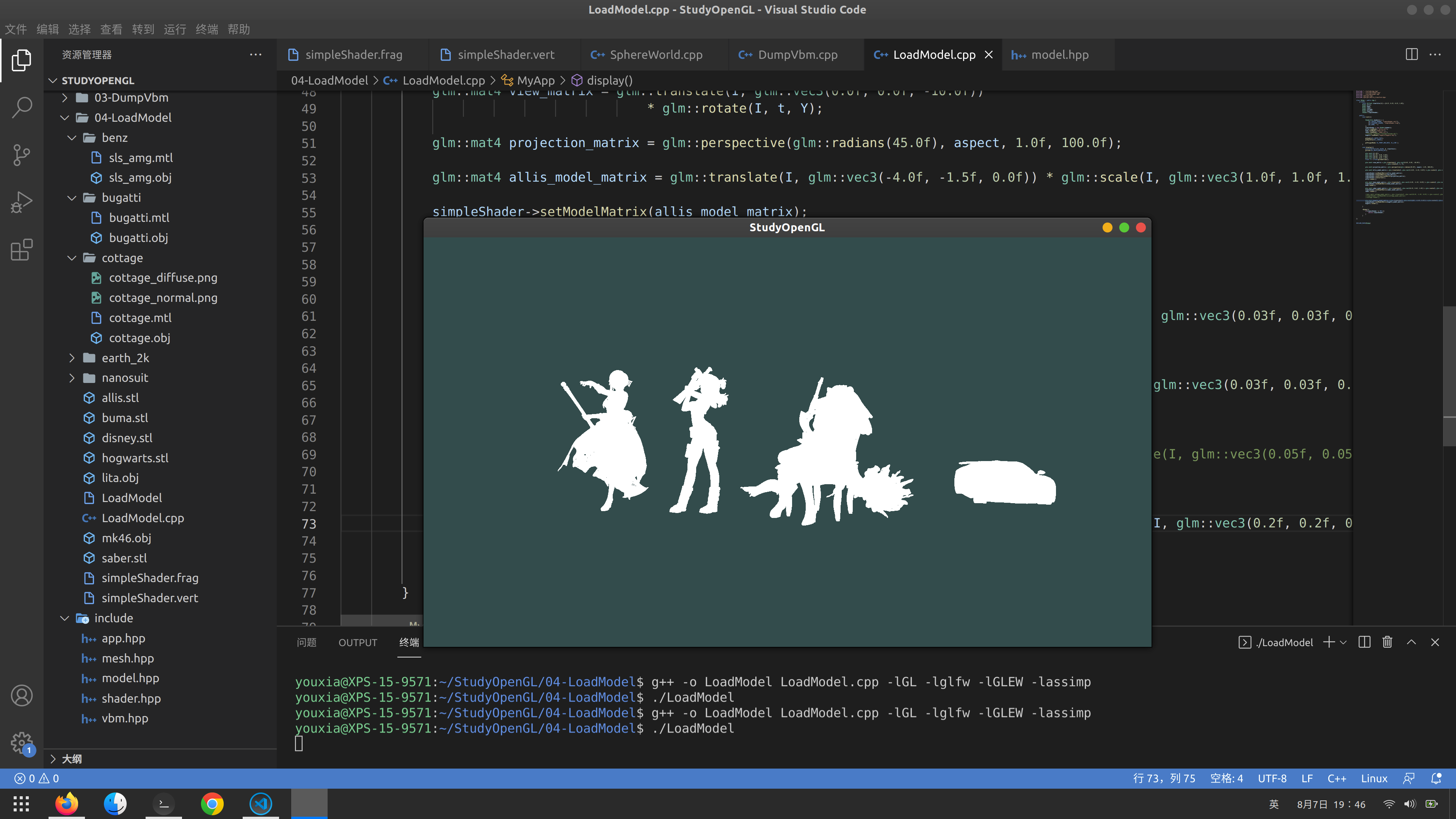Viewport: 1456px width, 819px height.
Task: Open Source Control view
Action: 22,155
